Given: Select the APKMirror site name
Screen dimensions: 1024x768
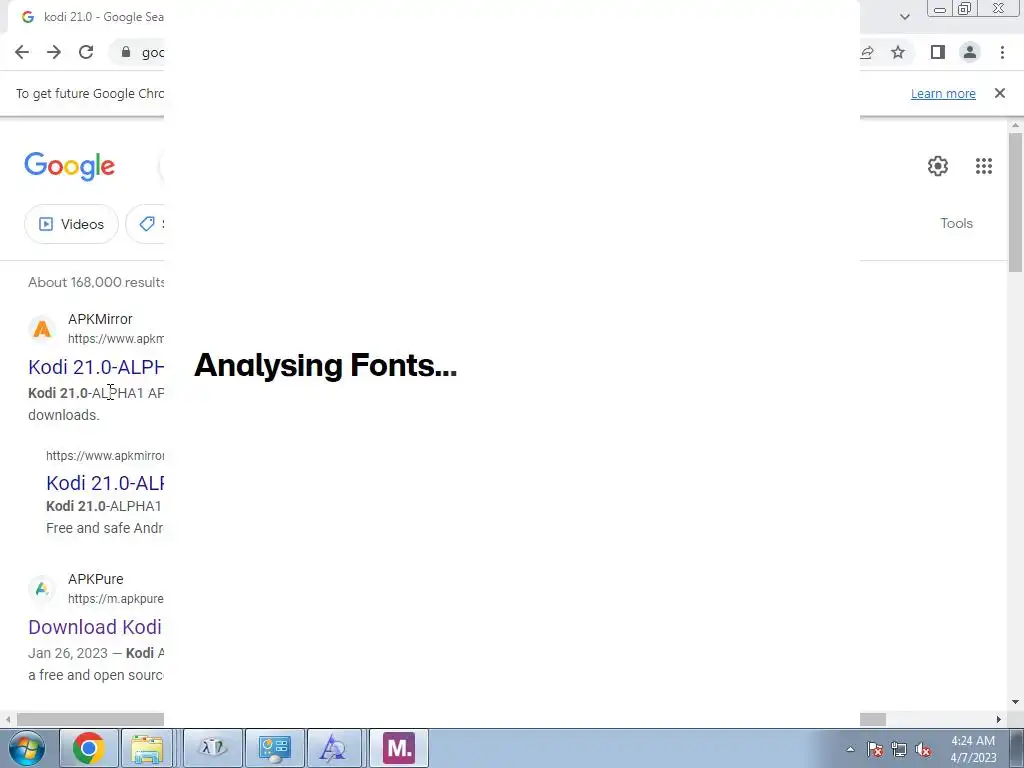Looking at the screenshot, I should 100,319.
